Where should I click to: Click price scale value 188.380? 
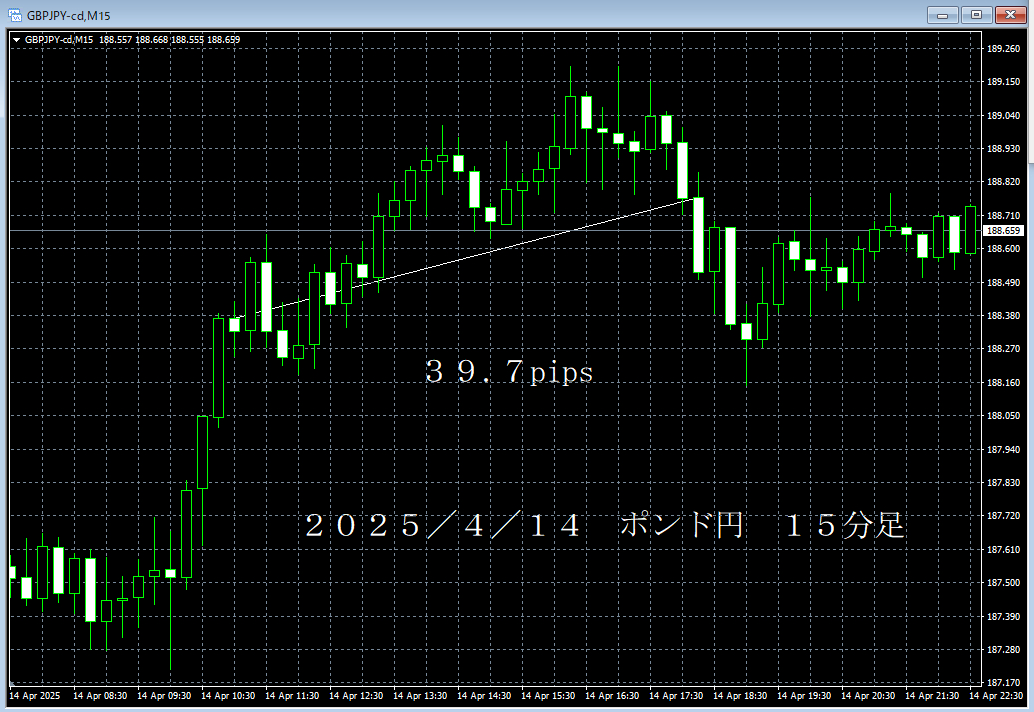[x=1003, y=316]
